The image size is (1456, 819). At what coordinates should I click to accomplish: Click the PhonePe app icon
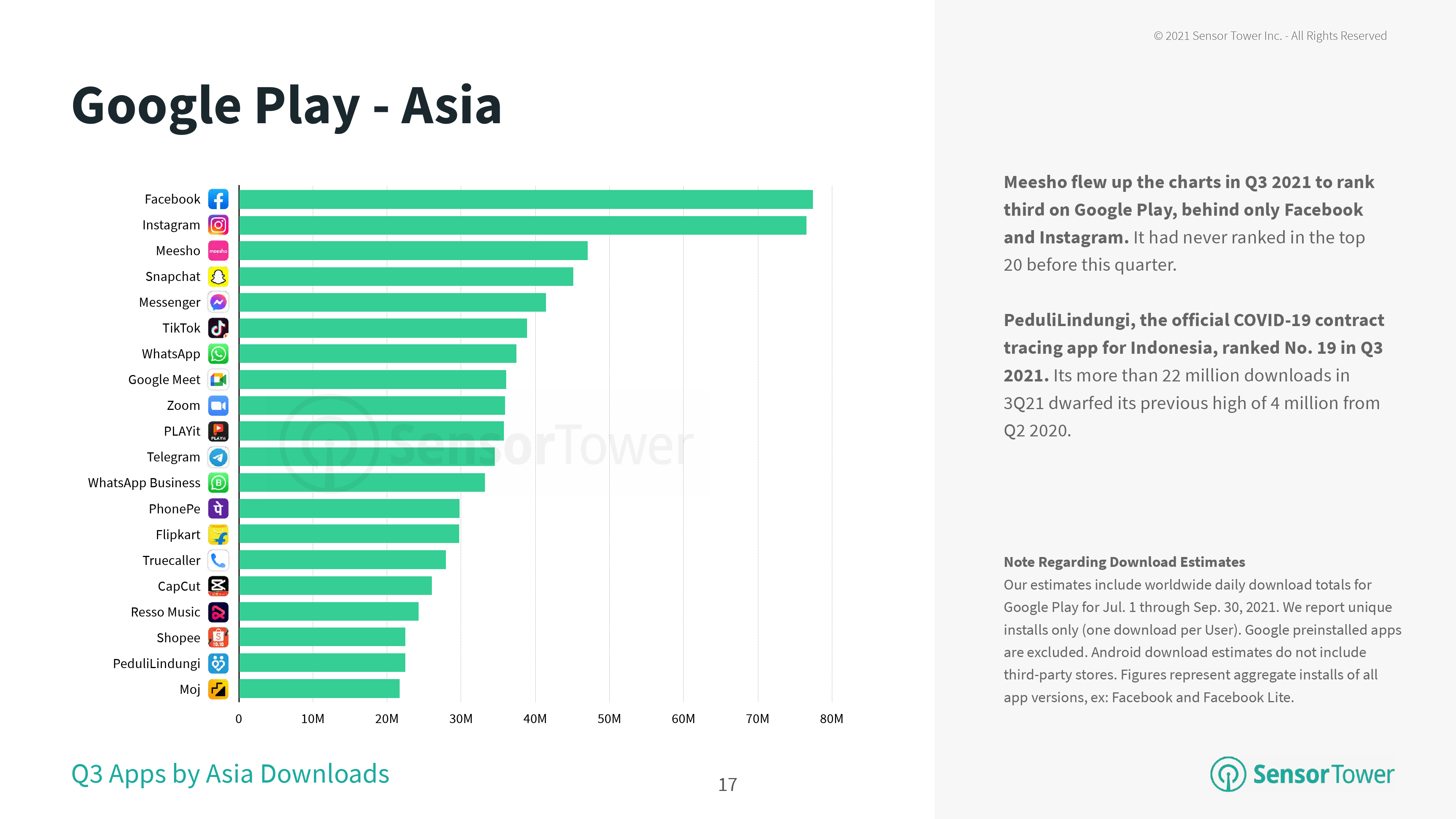pos(218,509)
